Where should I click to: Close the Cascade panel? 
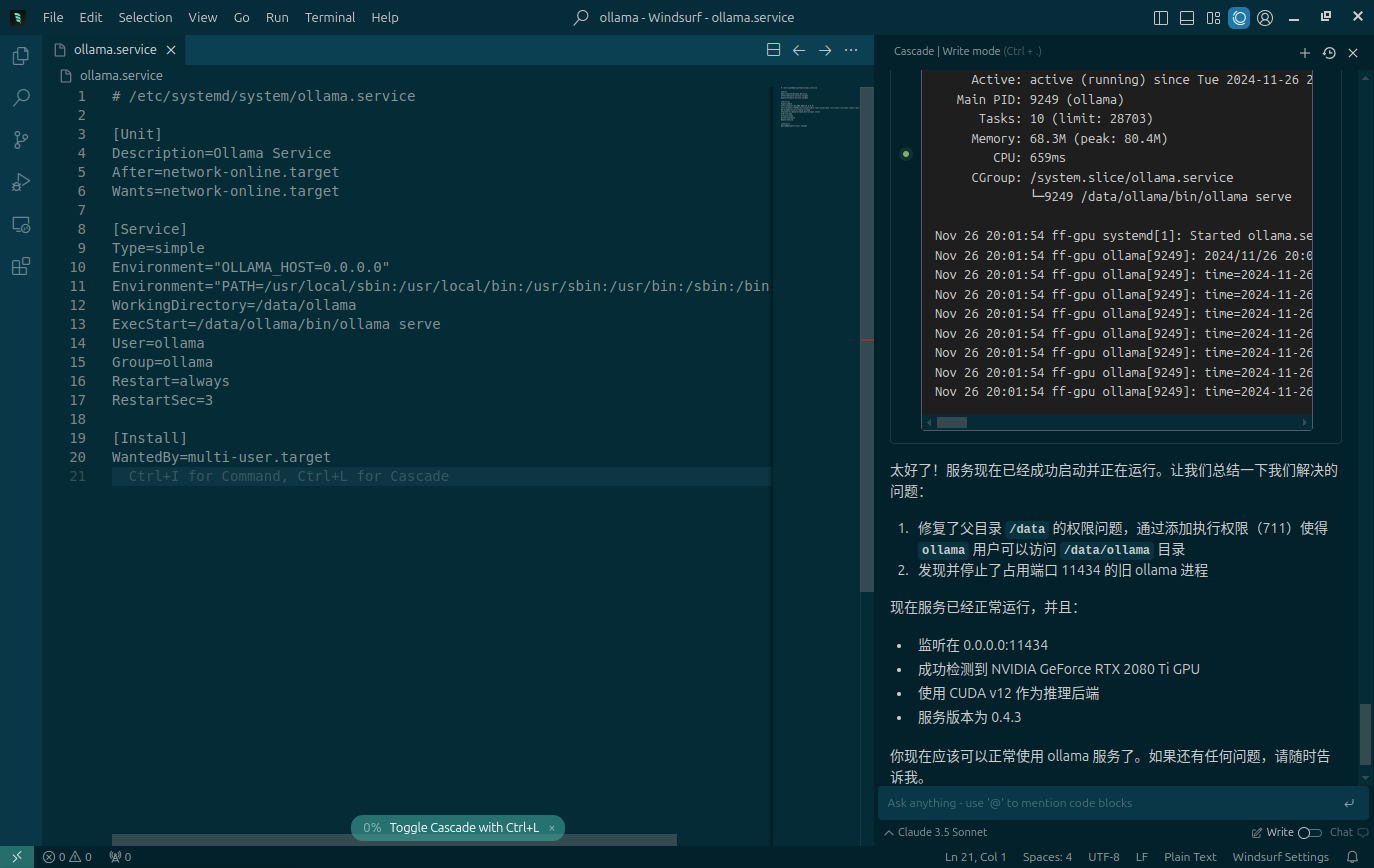(x=1353, y=52)
